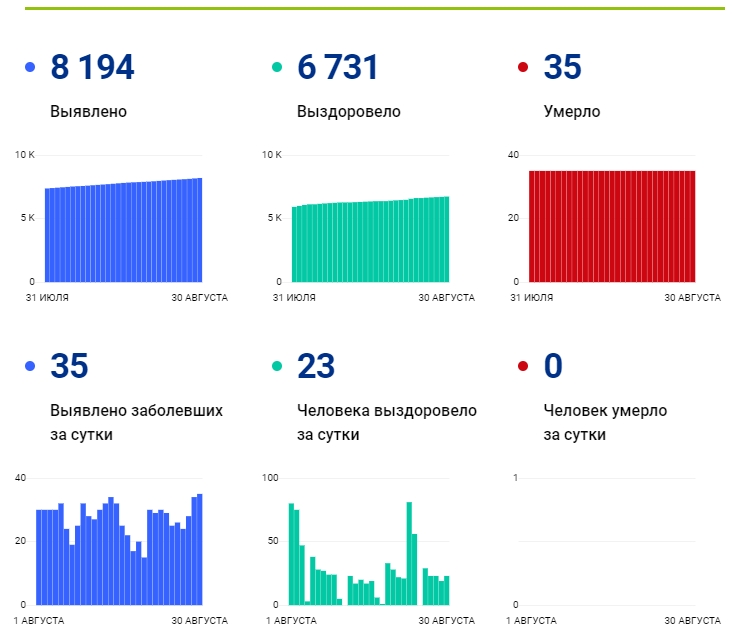735x637 pixels.
Task: Click '31 ИЮЛЯ' under the detected chart
Action: tap(47, 298)
